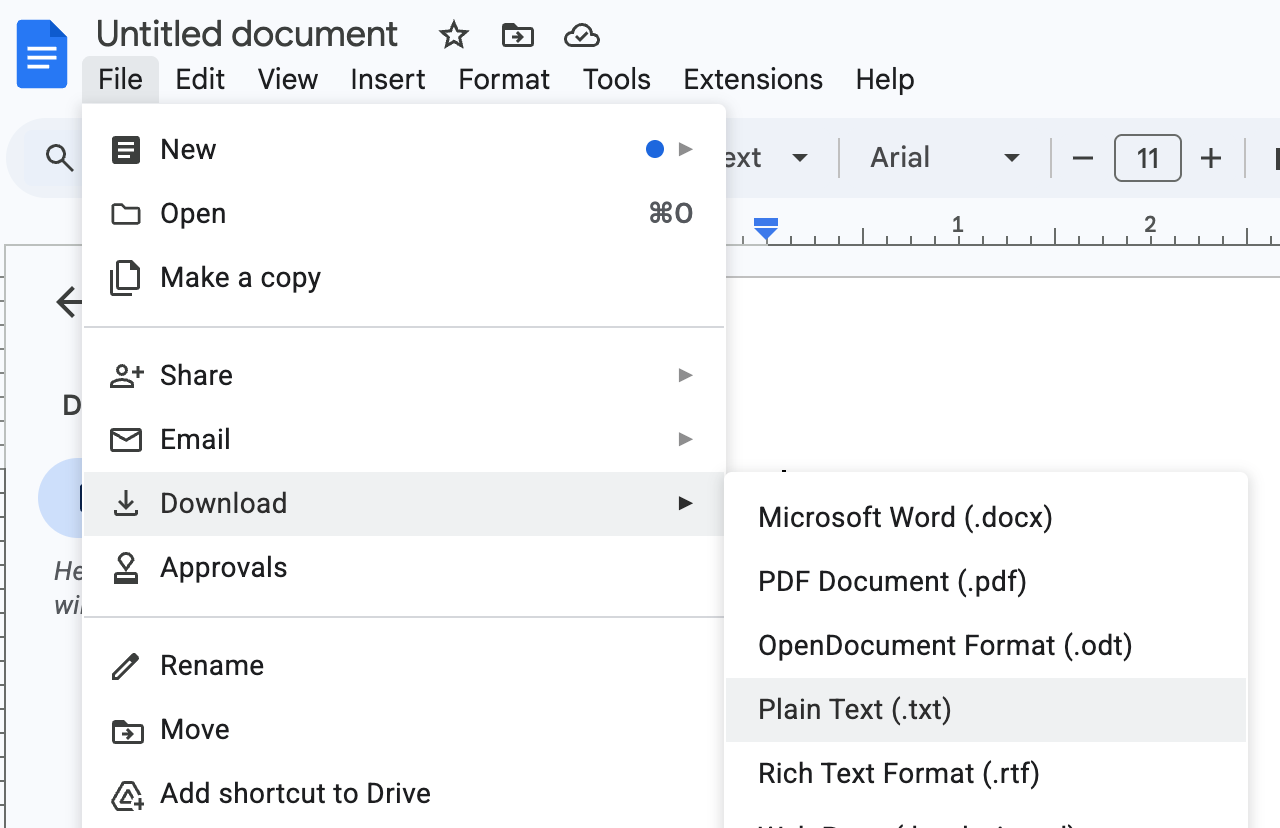Star the Untitled document
Screen dimensions: 1280x828
click(x=454, y=36)
